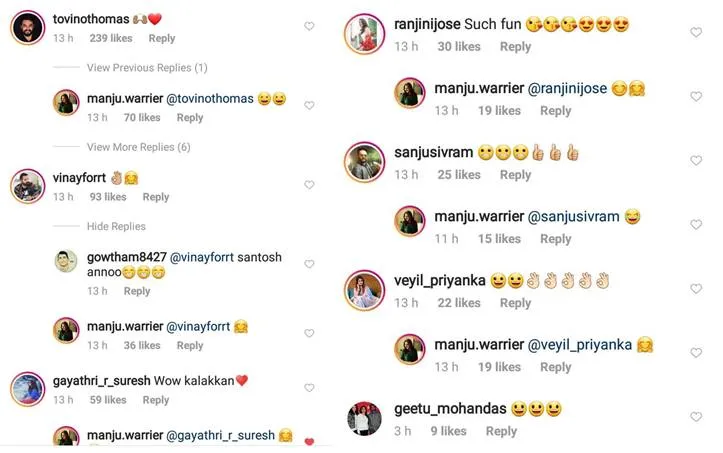Like gayathri_r_suresh's Wow kalakkan comment
This screenshot has width=723, height=453.
[x=309, y=388]
